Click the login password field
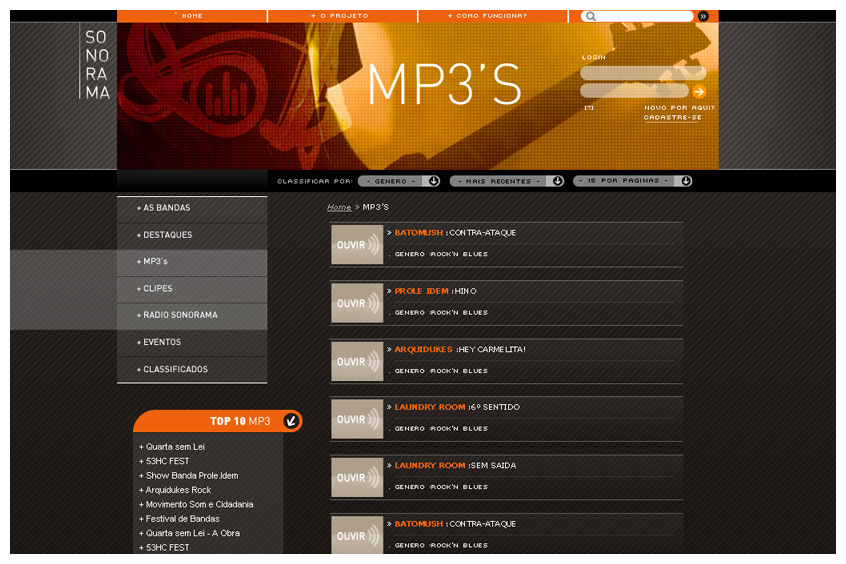Viewport: 846px width, 564px height. point(634,91)
